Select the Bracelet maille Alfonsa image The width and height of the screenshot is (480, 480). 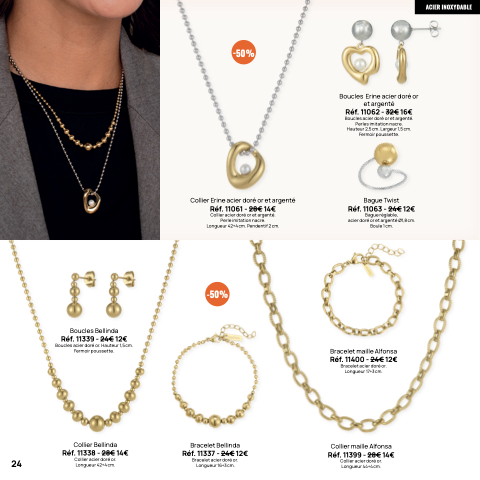click(x=363, y=291)
